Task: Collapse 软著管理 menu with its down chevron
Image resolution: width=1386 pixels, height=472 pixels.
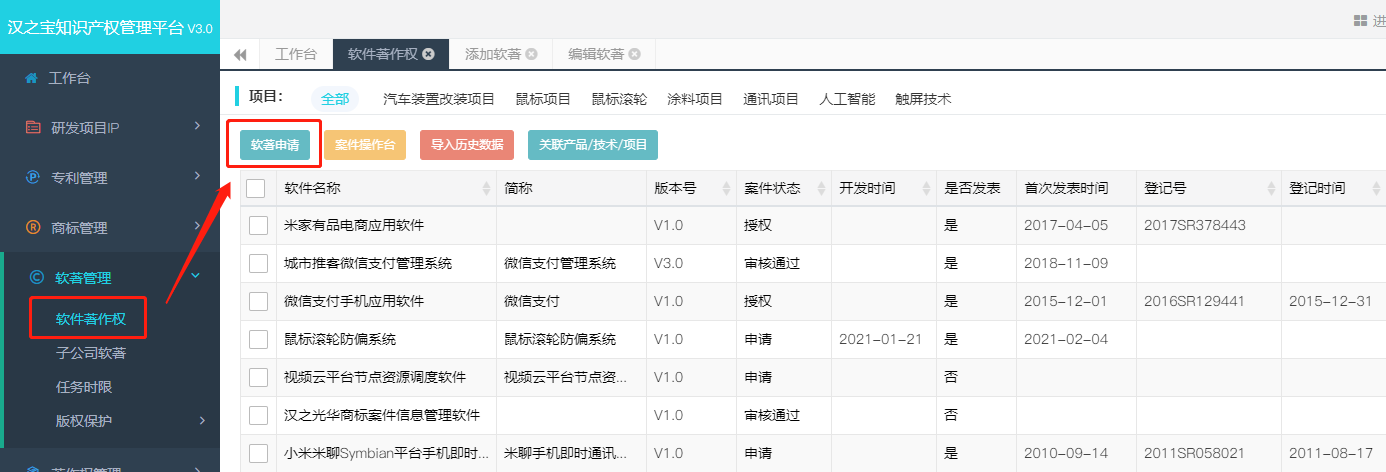Action: [196, 276]
